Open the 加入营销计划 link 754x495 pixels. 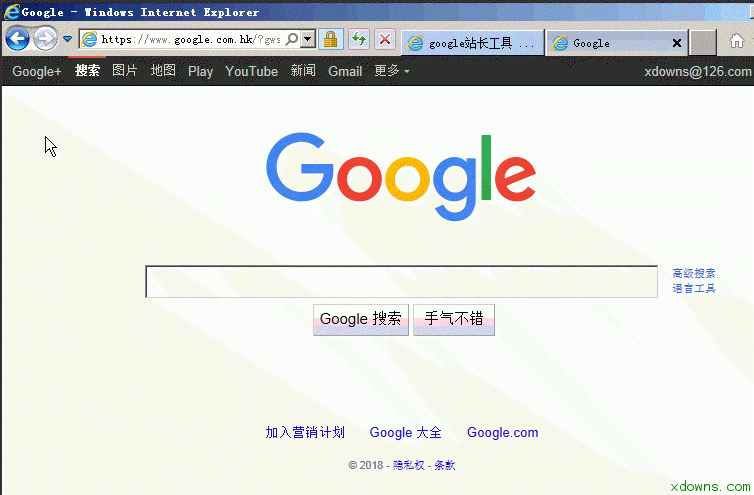(305, 432)
